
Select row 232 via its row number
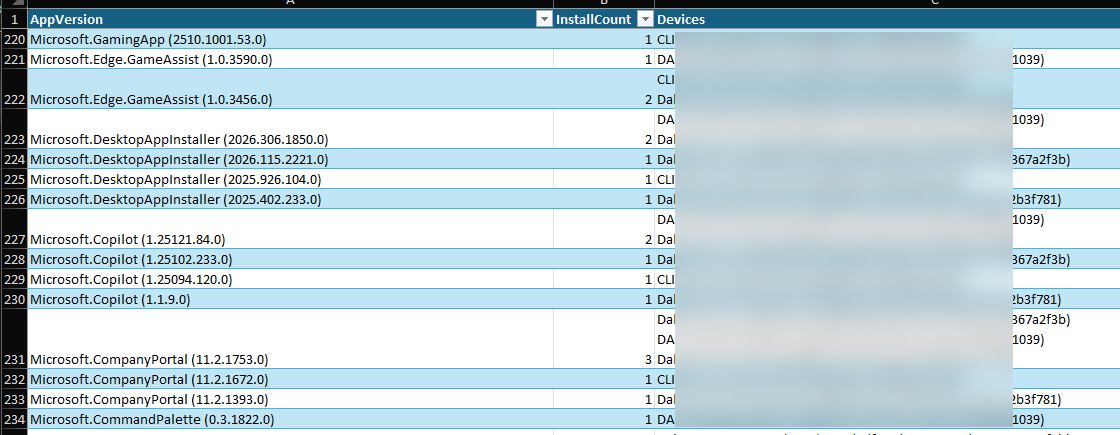[x=14, y=379]
